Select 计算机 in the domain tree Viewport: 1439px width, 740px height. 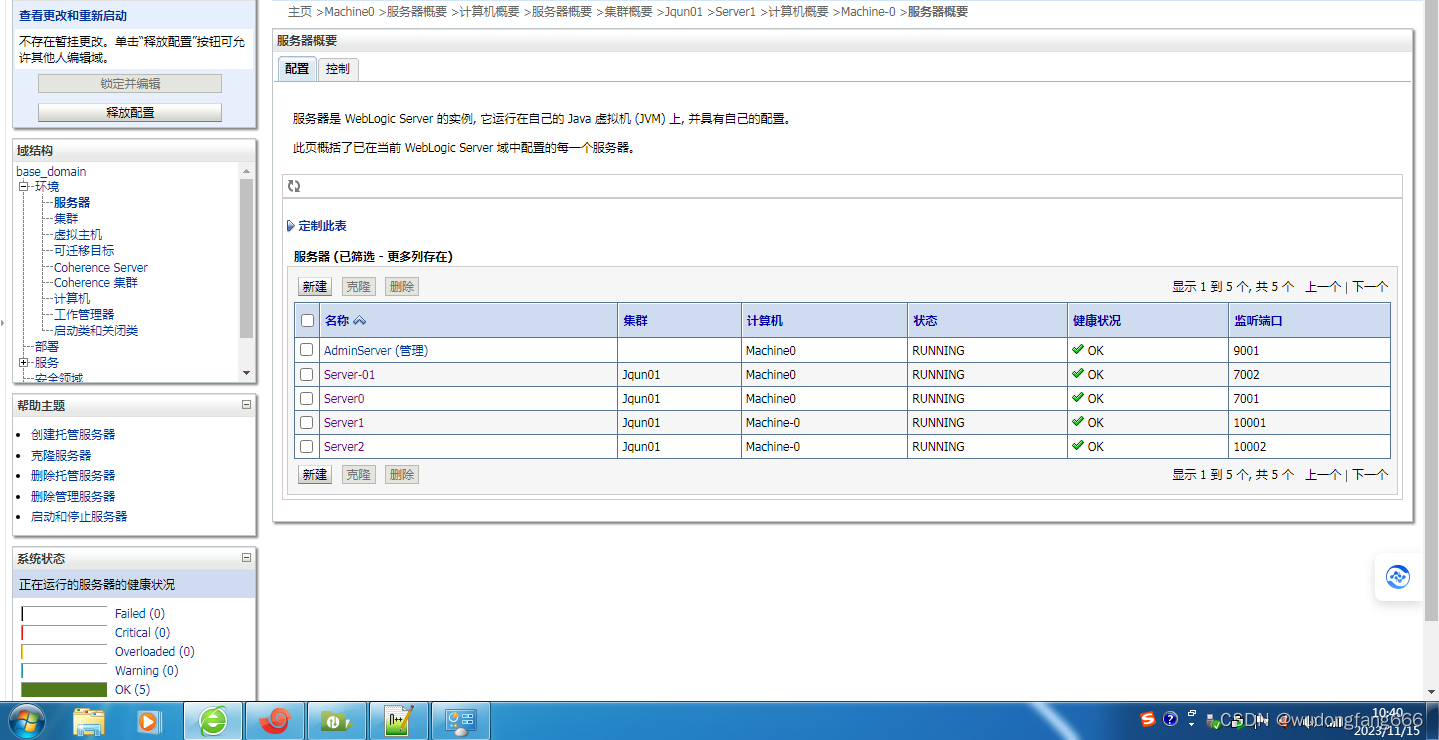coord(72,298)
